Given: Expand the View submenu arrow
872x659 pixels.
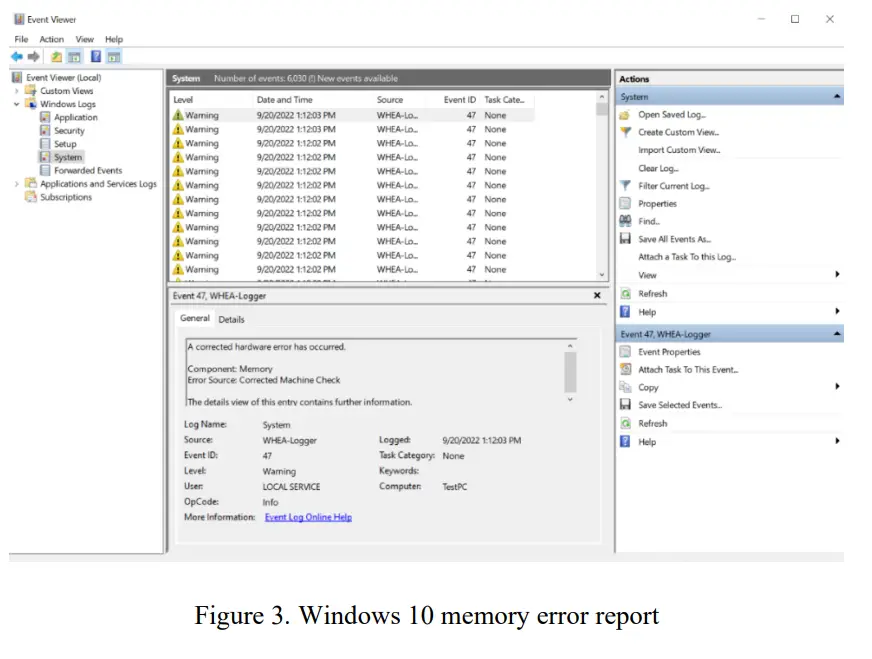Looking at the screenshot, I should pos(838,274).
